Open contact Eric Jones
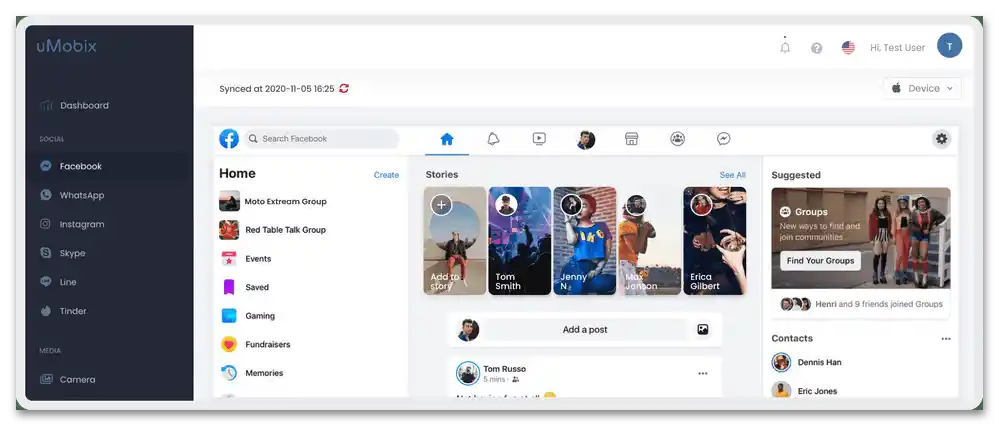The height and width of the screenshot is (426, 999). [x=817, y=391]
